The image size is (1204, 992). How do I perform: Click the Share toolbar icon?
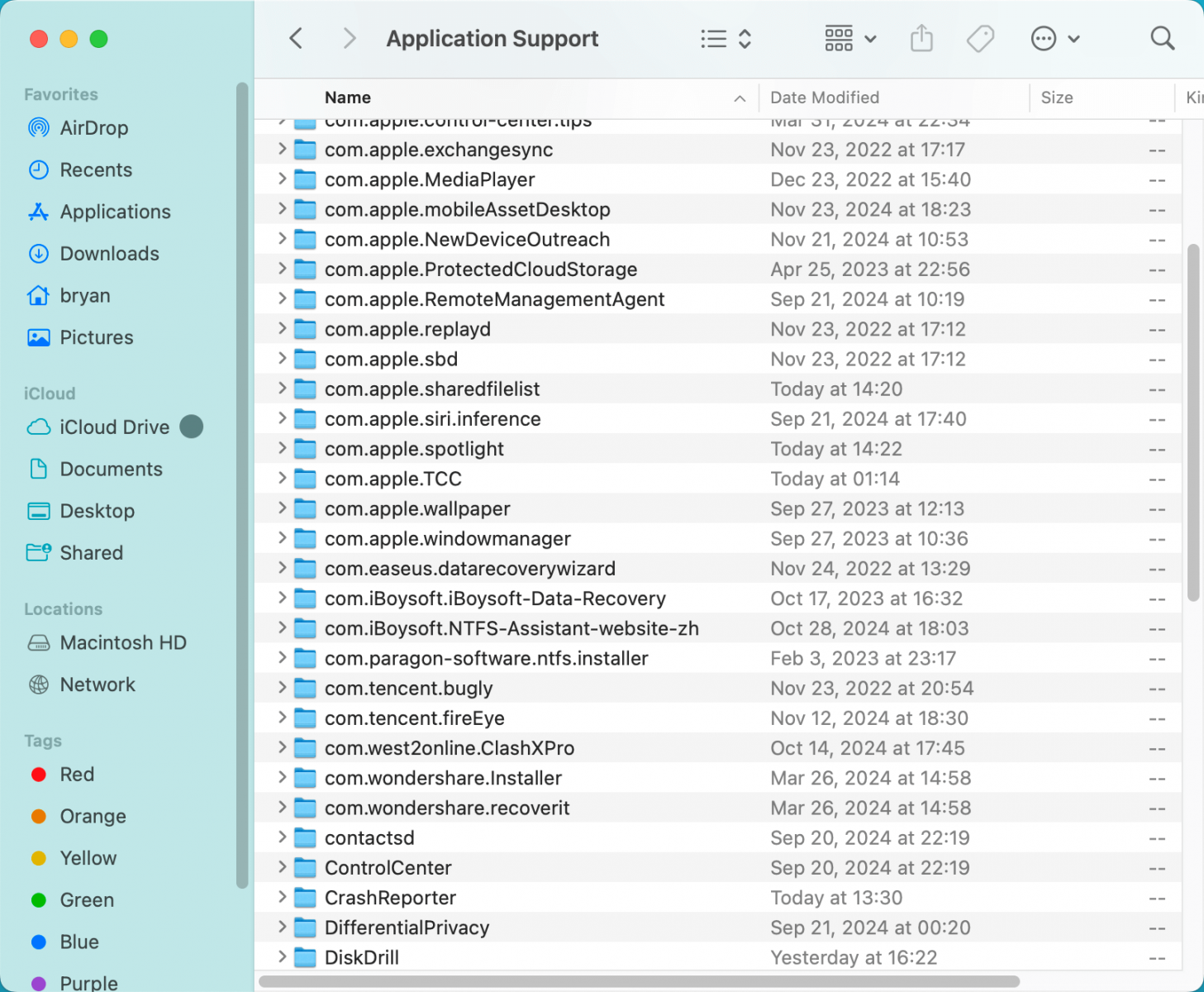[x=921, y=38]
